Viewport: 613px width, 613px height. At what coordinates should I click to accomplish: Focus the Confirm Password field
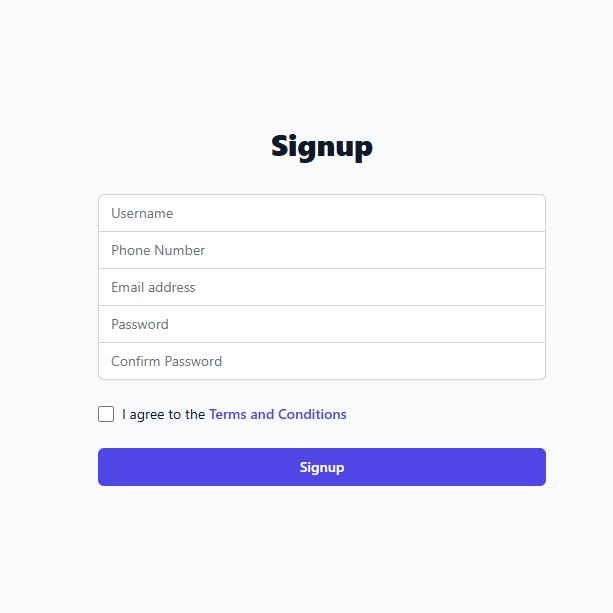321,361
